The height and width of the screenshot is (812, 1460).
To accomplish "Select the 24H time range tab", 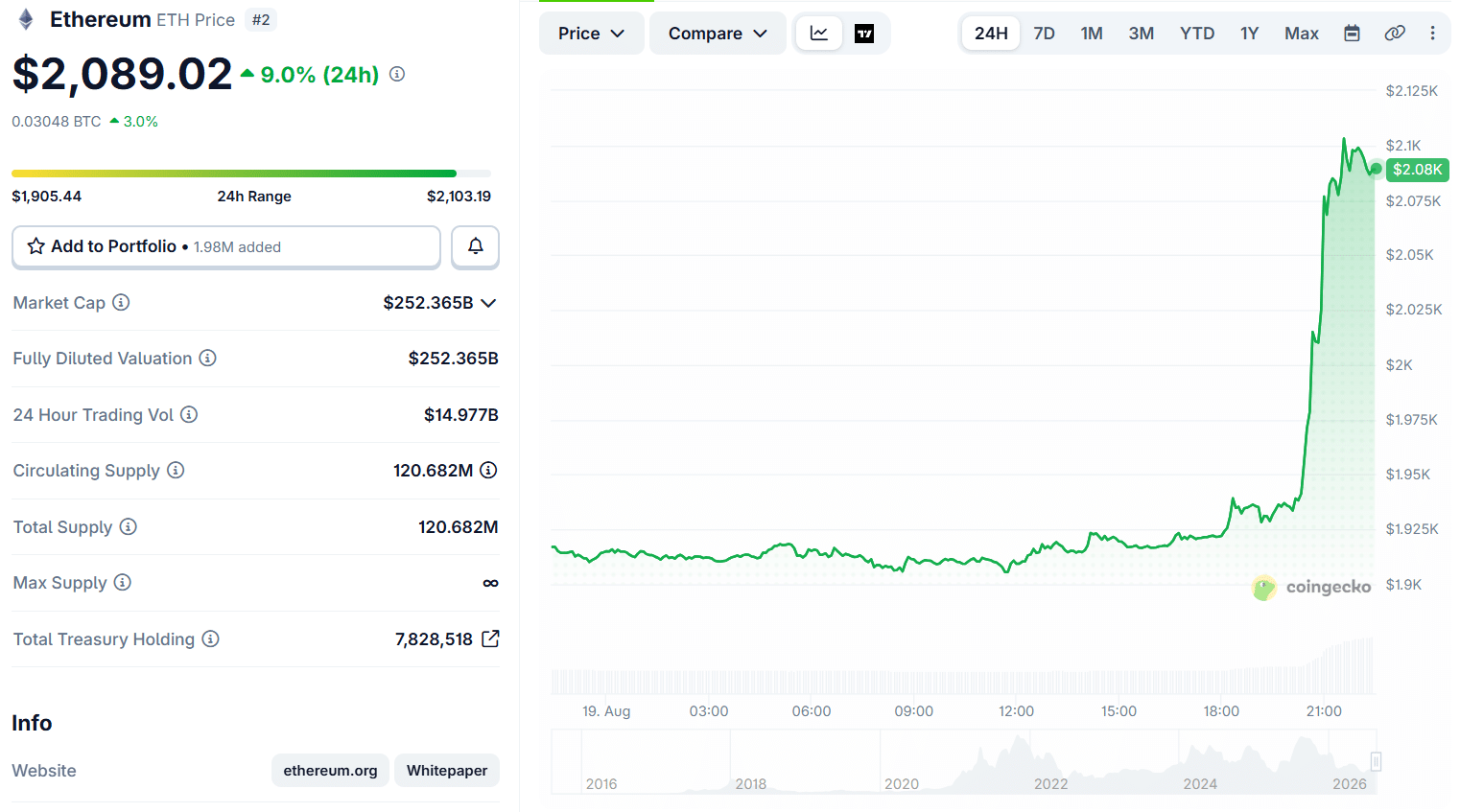I will click(x=991, y=34).
